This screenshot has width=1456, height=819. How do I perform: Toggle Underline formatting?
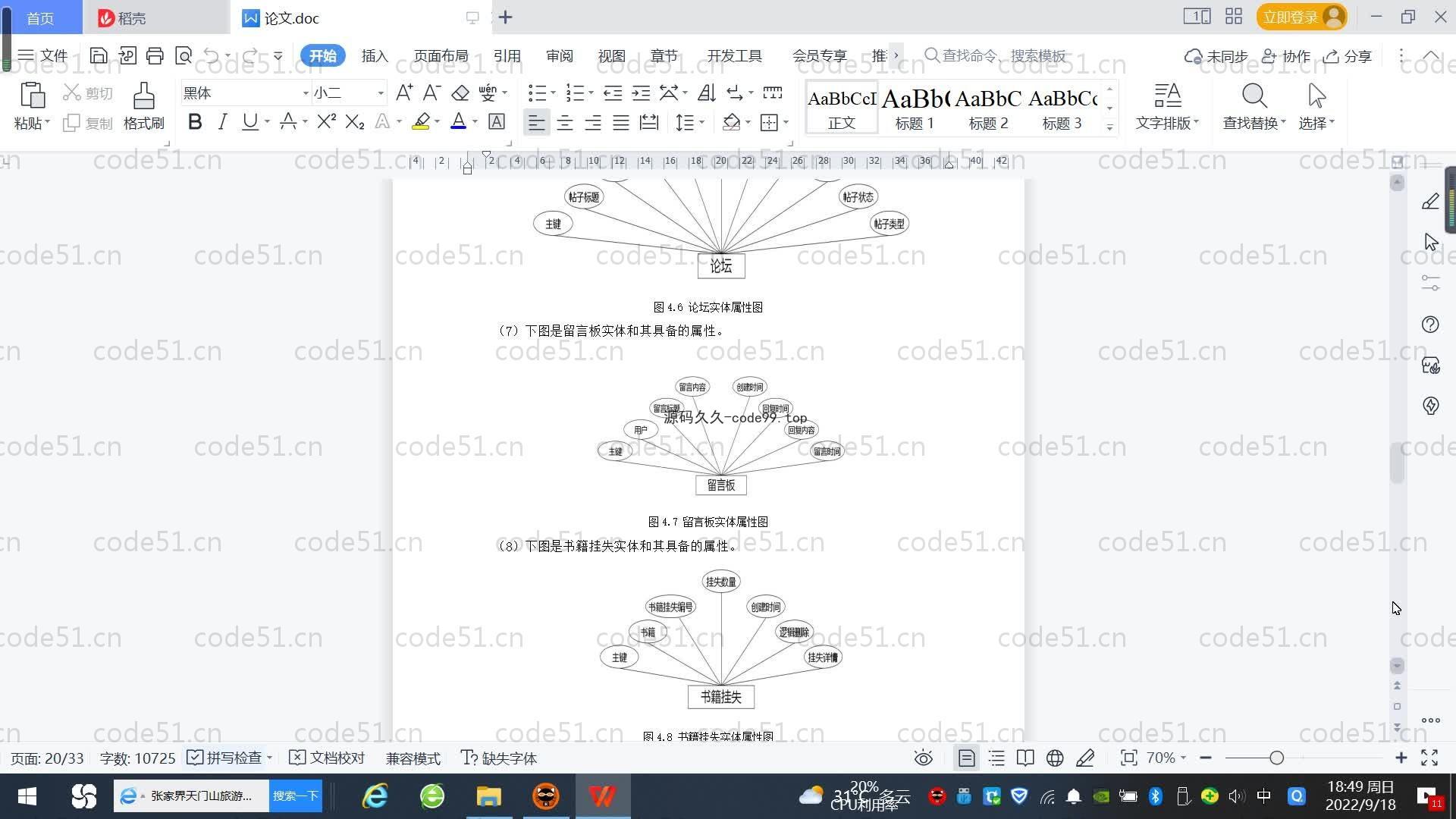click(x=249, y=121)
